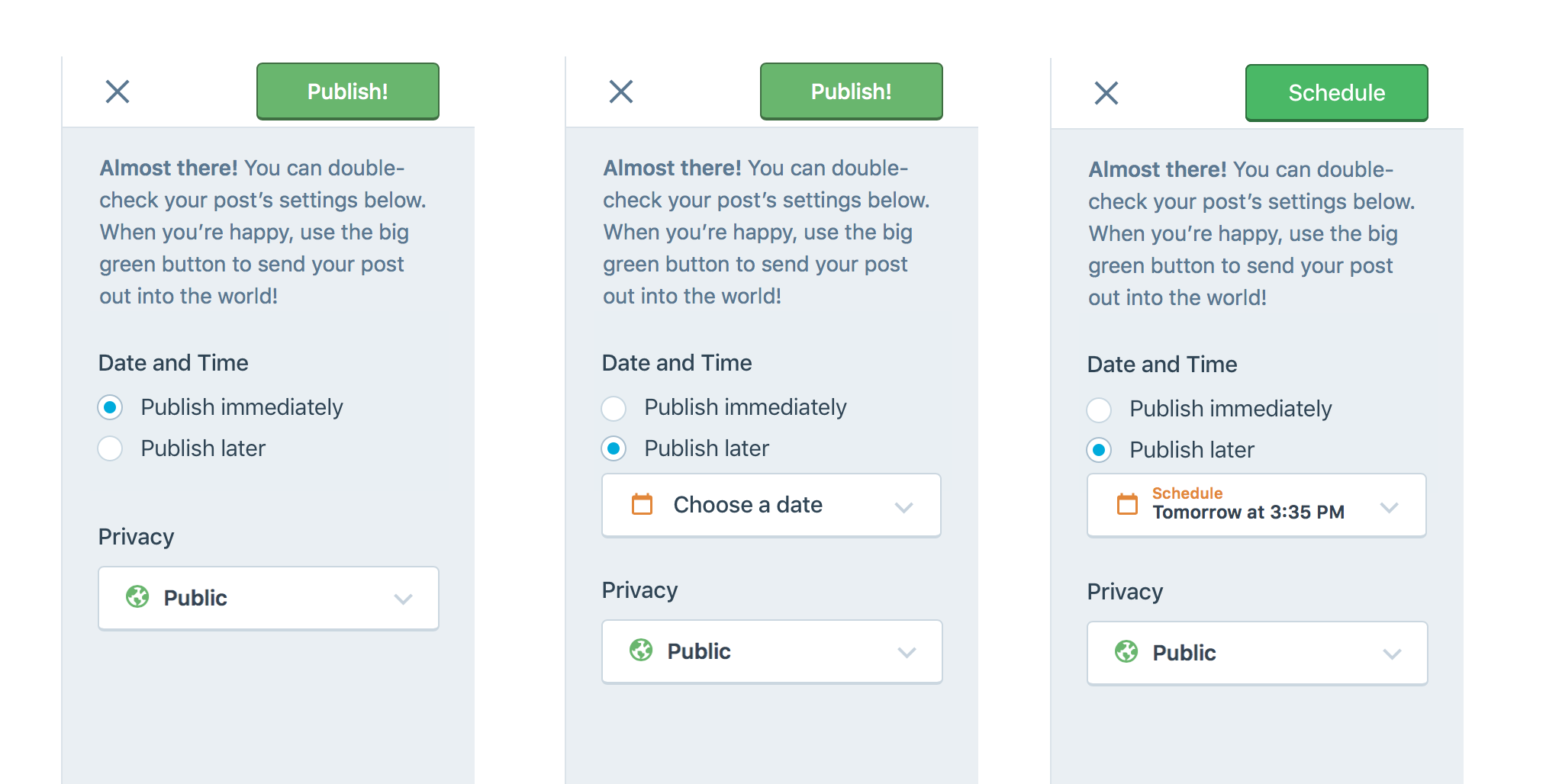The height and width of the screenshot is (784, 1546).
Task: Dismiss the right panel with Schedule button
Action: [x=1106, y=93]
